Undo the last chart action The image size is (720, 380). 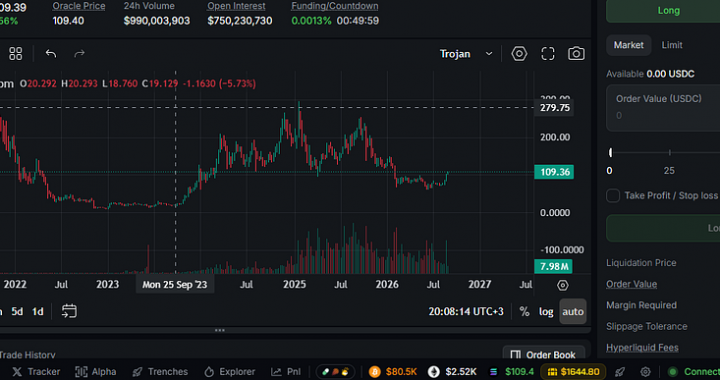[x=51, y=54]
